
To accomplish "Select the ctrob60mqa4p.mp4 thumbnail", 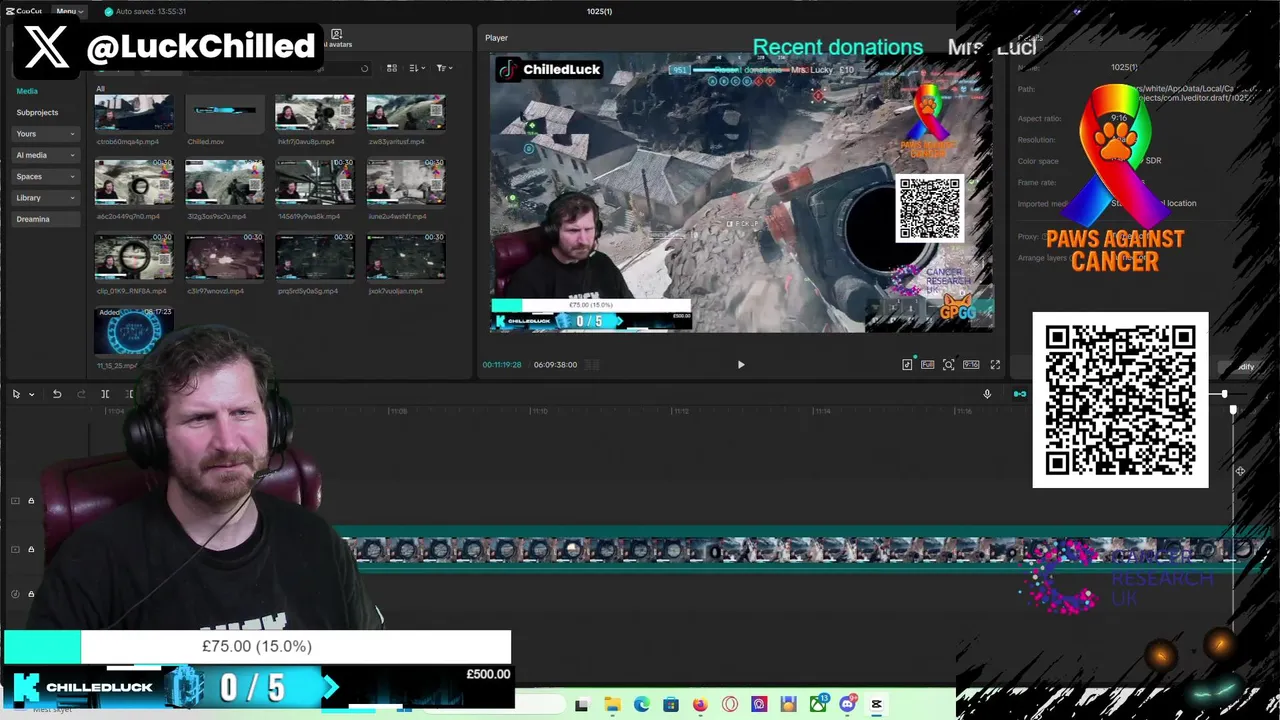I will 134,113.
